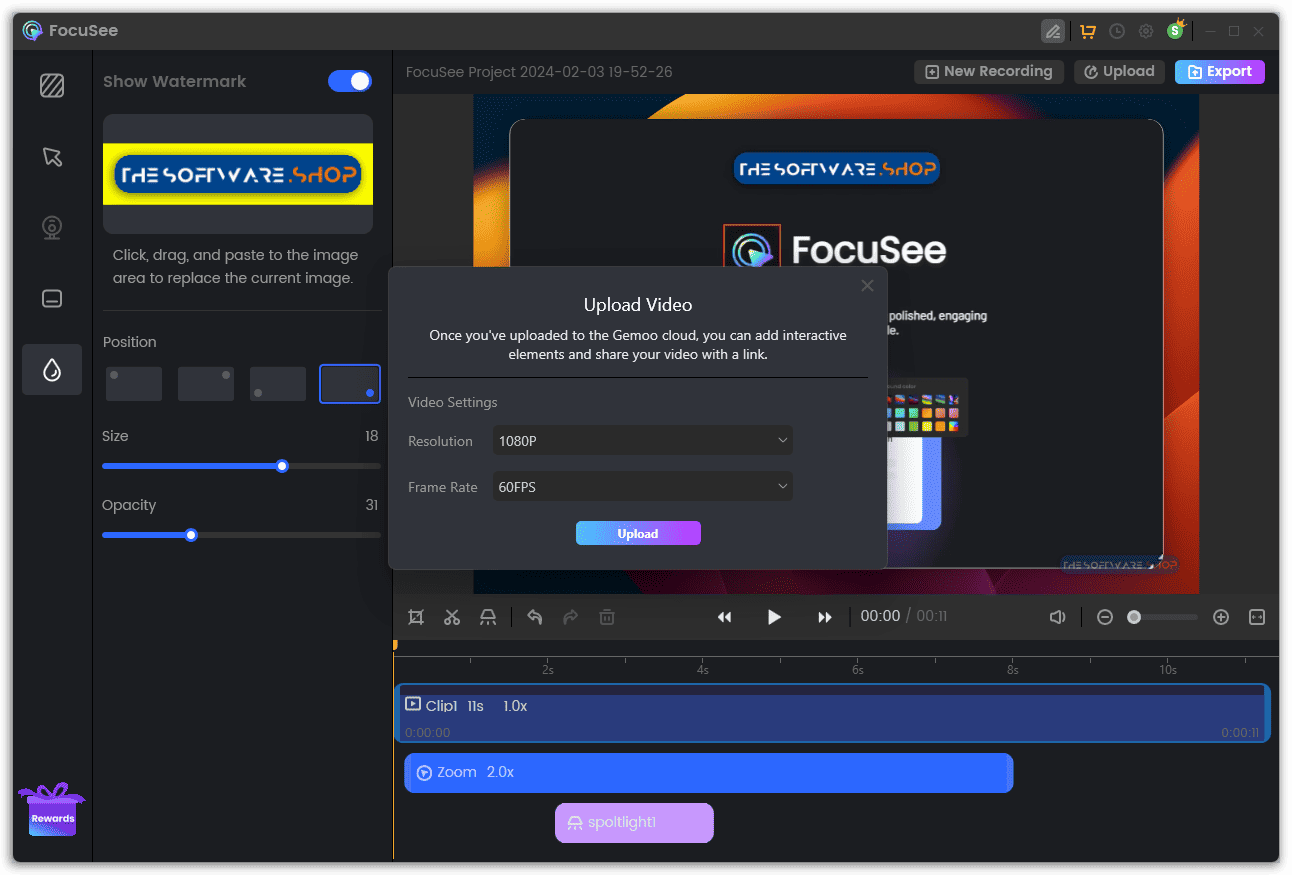Viewport: 1292px width, 875px height.
Task: Open the settings gear icon
Action: pyautogui.click(x=1146, y=31)
